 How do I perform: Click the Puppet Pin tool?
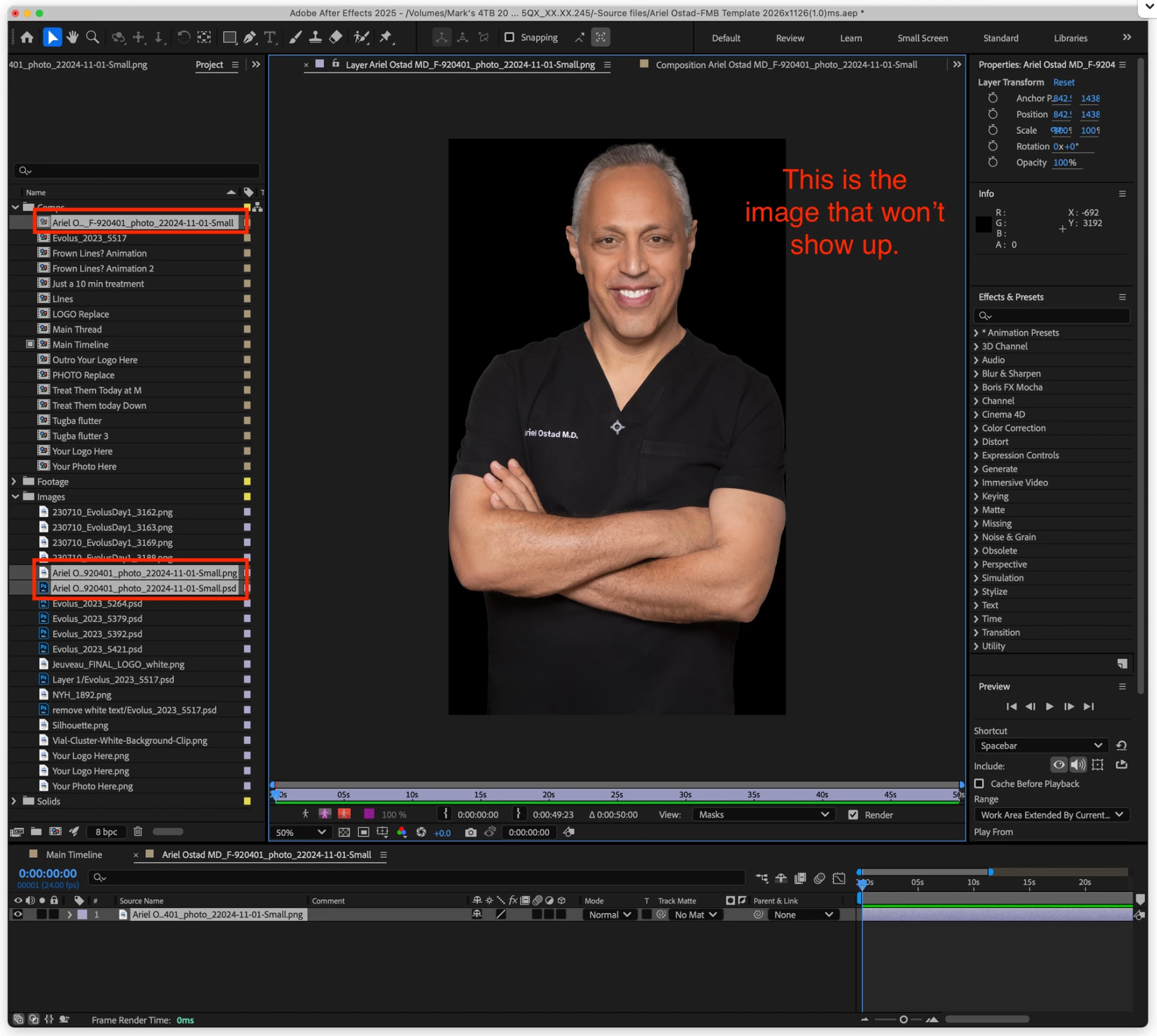[x=386, y=37]
